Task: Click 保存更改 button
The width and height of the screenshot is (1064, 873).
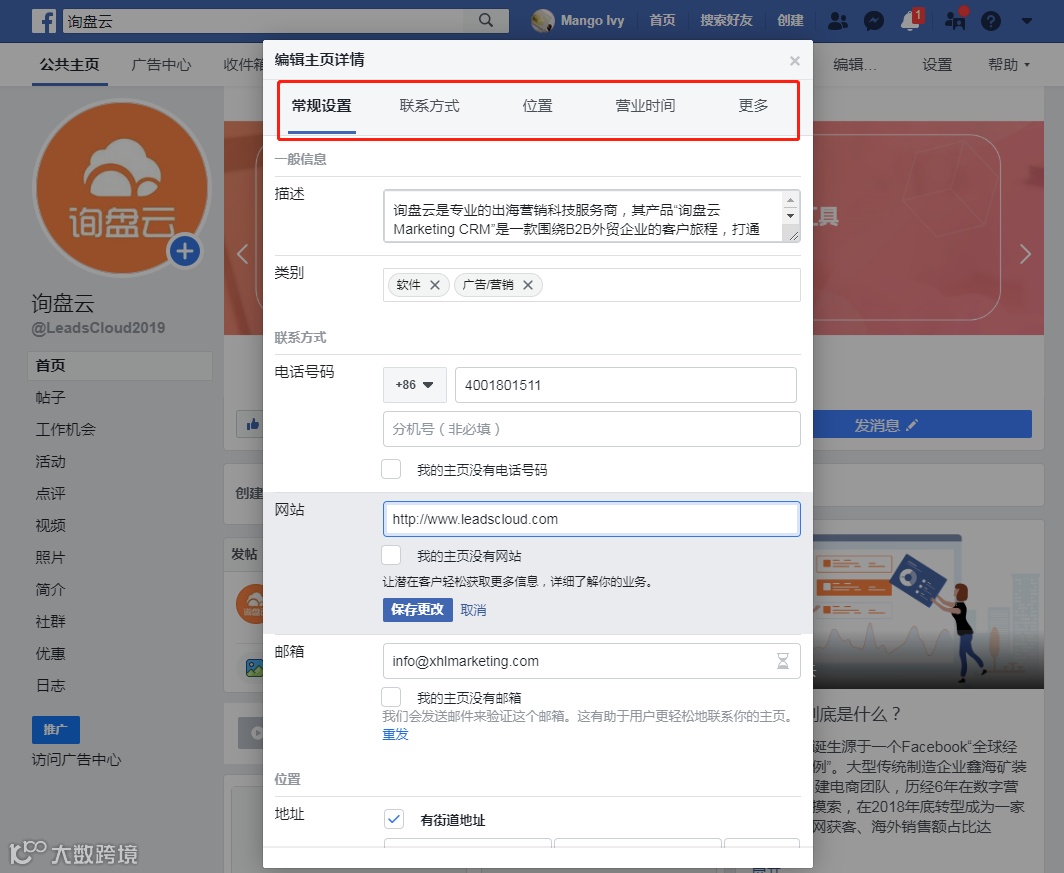Action: [417, 610]
